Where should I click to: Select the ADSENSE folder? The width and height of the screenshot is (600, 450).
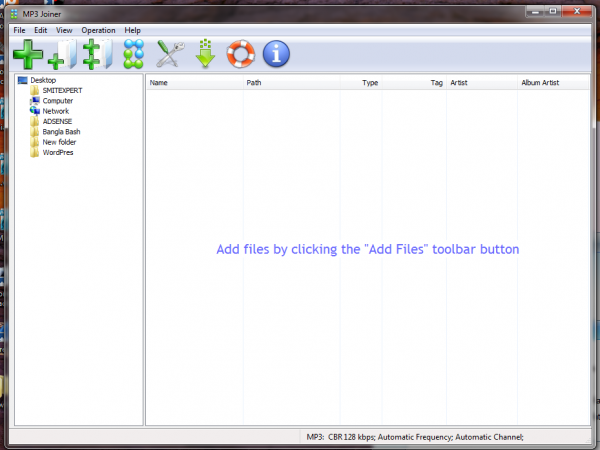pos(57,121)
